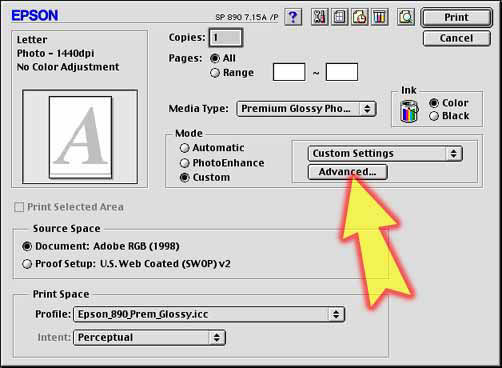Open Advanced settings button
This screenshot has width=502, height=368.
[347, 172]
